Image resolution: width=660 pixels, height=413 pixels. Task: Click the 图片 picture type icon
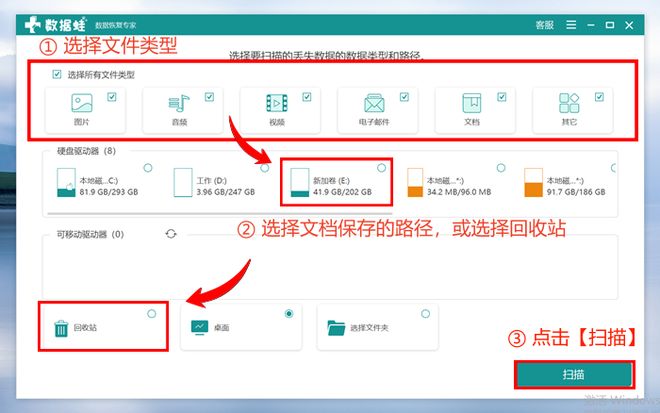coord(82,103)
